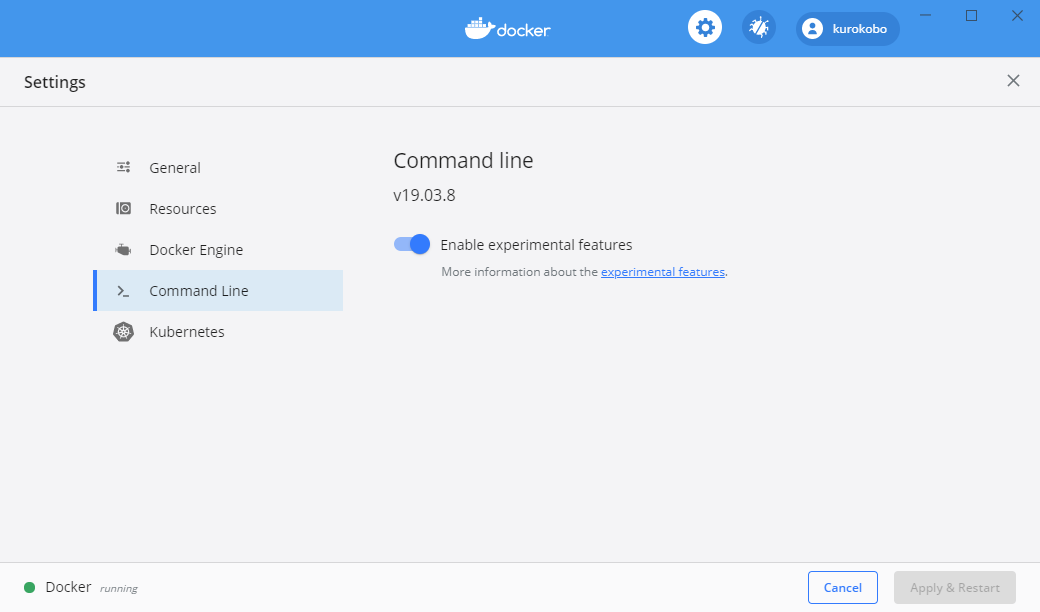Click the General sliders icon
The height and width of the screenshot is (612, 1040).
coord(123,168)
